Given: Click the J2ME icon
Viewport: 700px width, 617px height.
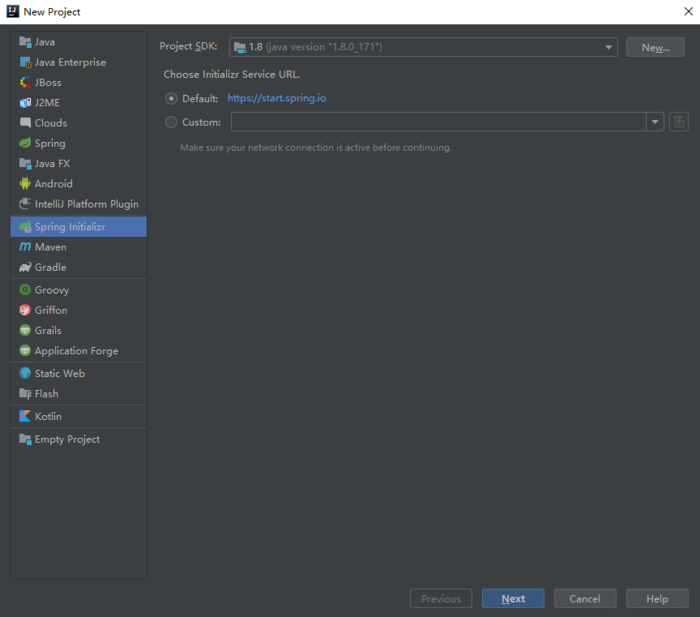Looking at the screenshot, I should click(x=25, y=103).
